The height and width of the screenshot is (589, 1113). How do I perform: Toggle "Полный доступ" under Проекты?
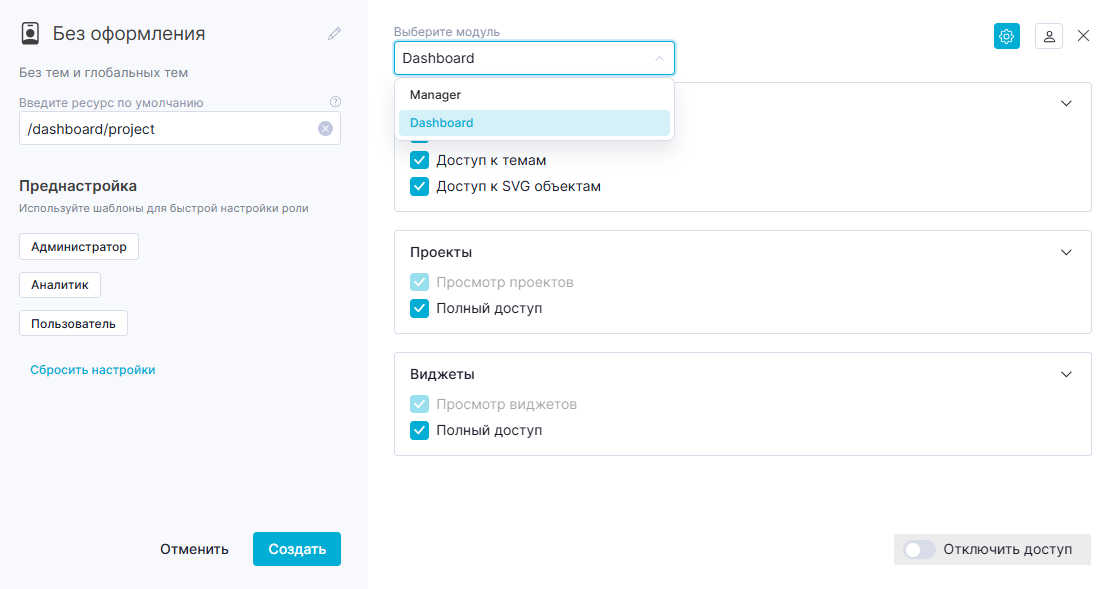(420, 309)
